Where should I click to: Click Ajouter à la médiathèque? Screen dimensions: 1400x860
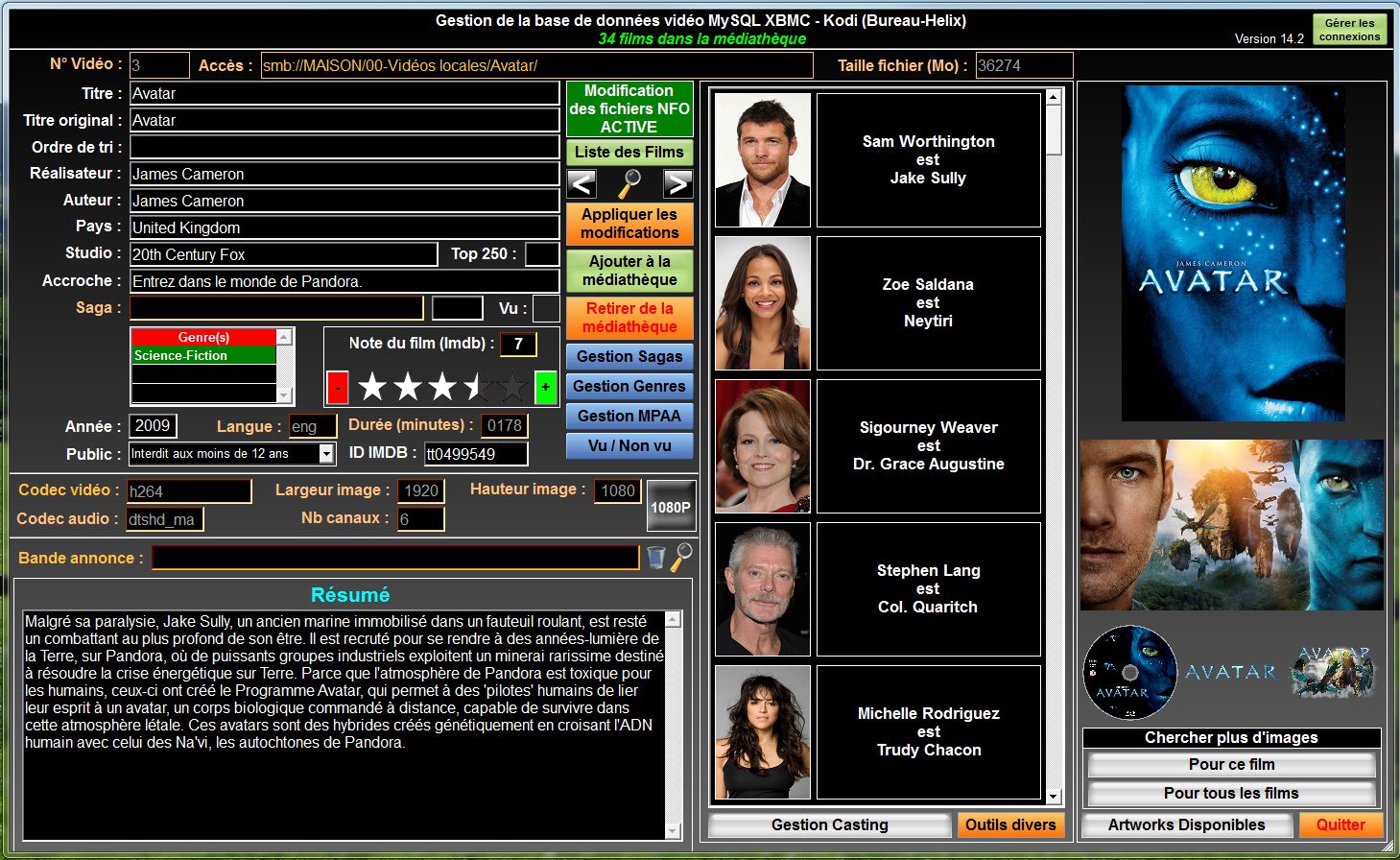pos(629,271)
